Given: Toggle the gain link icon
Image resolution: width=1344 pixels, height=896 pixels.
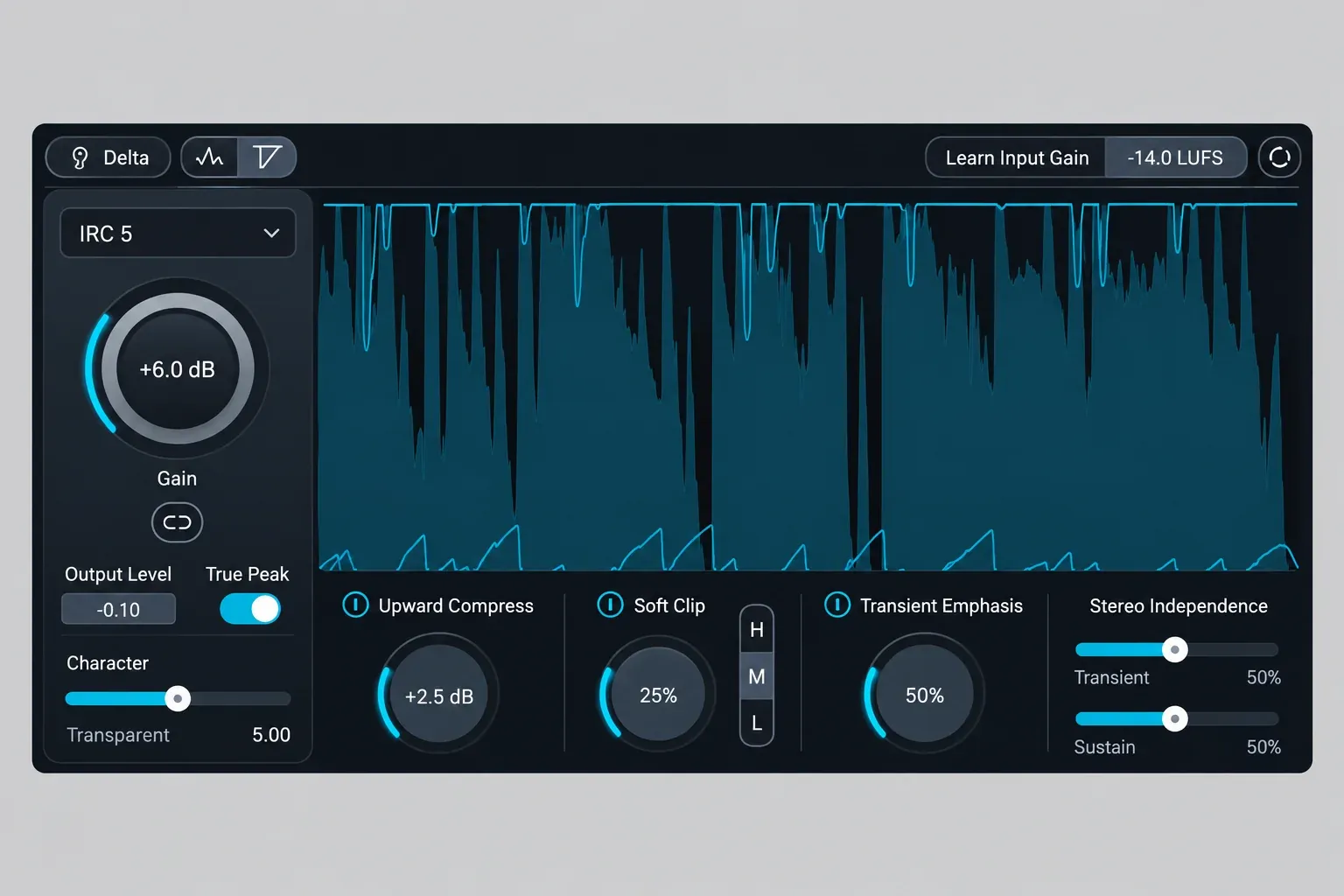Looking at the screenshot, I should (178, 522).
